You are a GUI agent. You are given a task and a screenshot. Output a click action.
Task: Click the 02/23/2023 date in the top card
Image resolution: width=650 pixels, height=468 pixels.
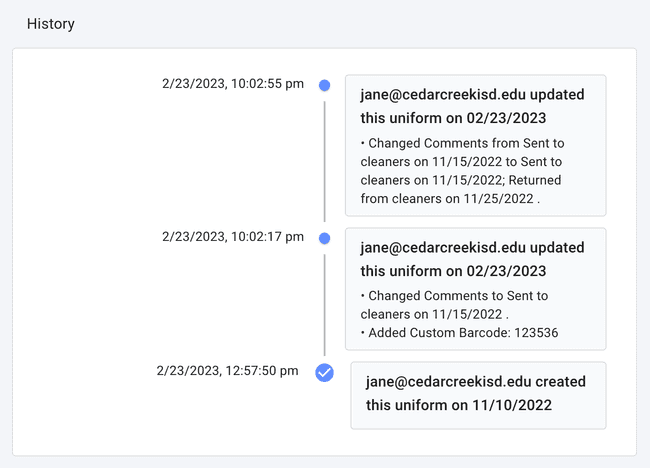coord(509,118)
